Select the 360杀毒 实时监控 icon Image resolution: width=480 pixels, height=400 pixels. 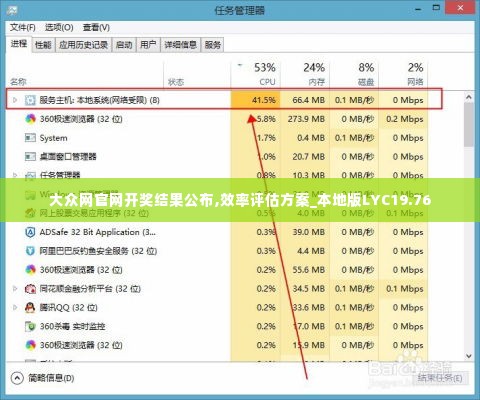30,326
